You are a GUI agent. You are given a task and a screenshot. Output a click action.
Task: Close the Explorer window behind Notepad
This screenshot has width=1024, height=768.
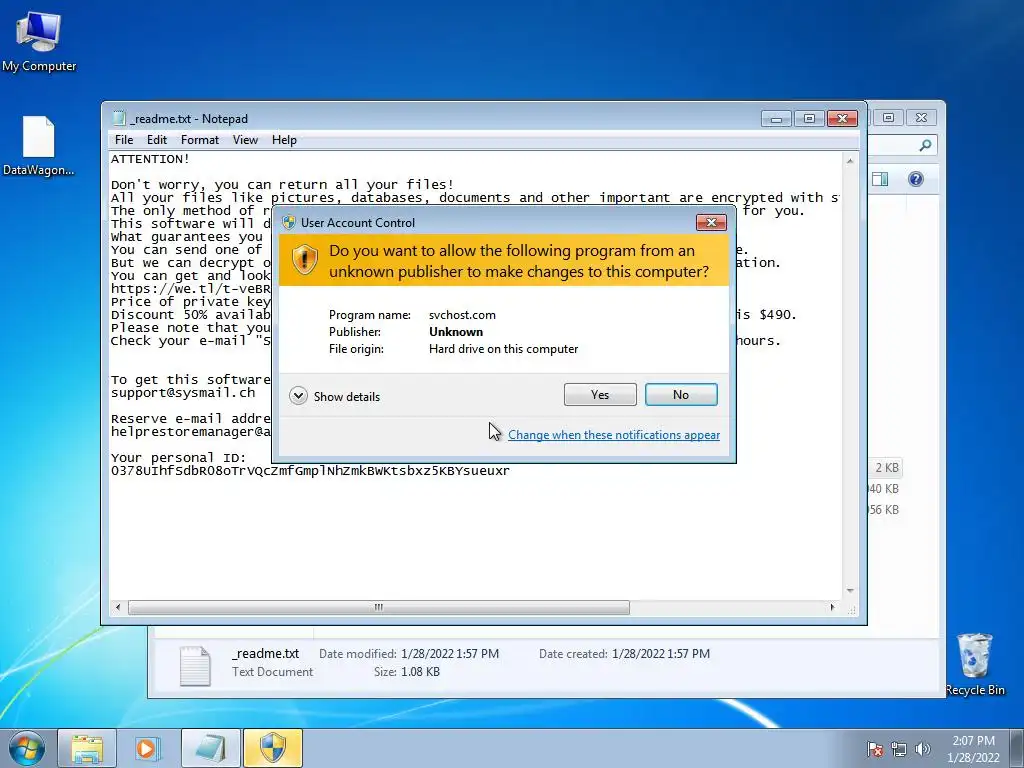coord(921,118)
